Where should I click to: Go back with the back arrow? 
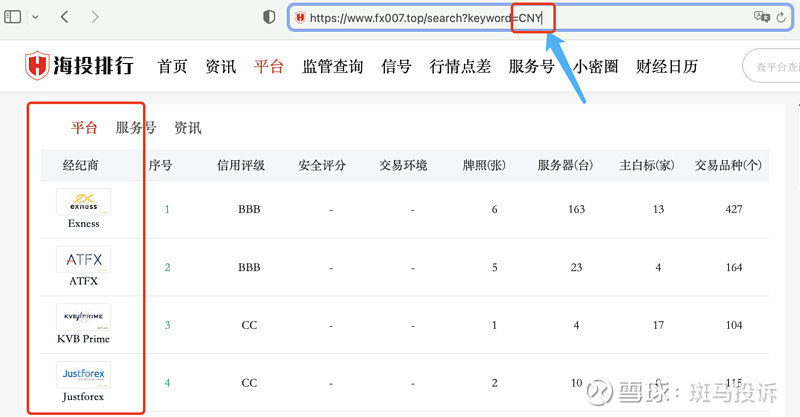(x=64, y=17)
